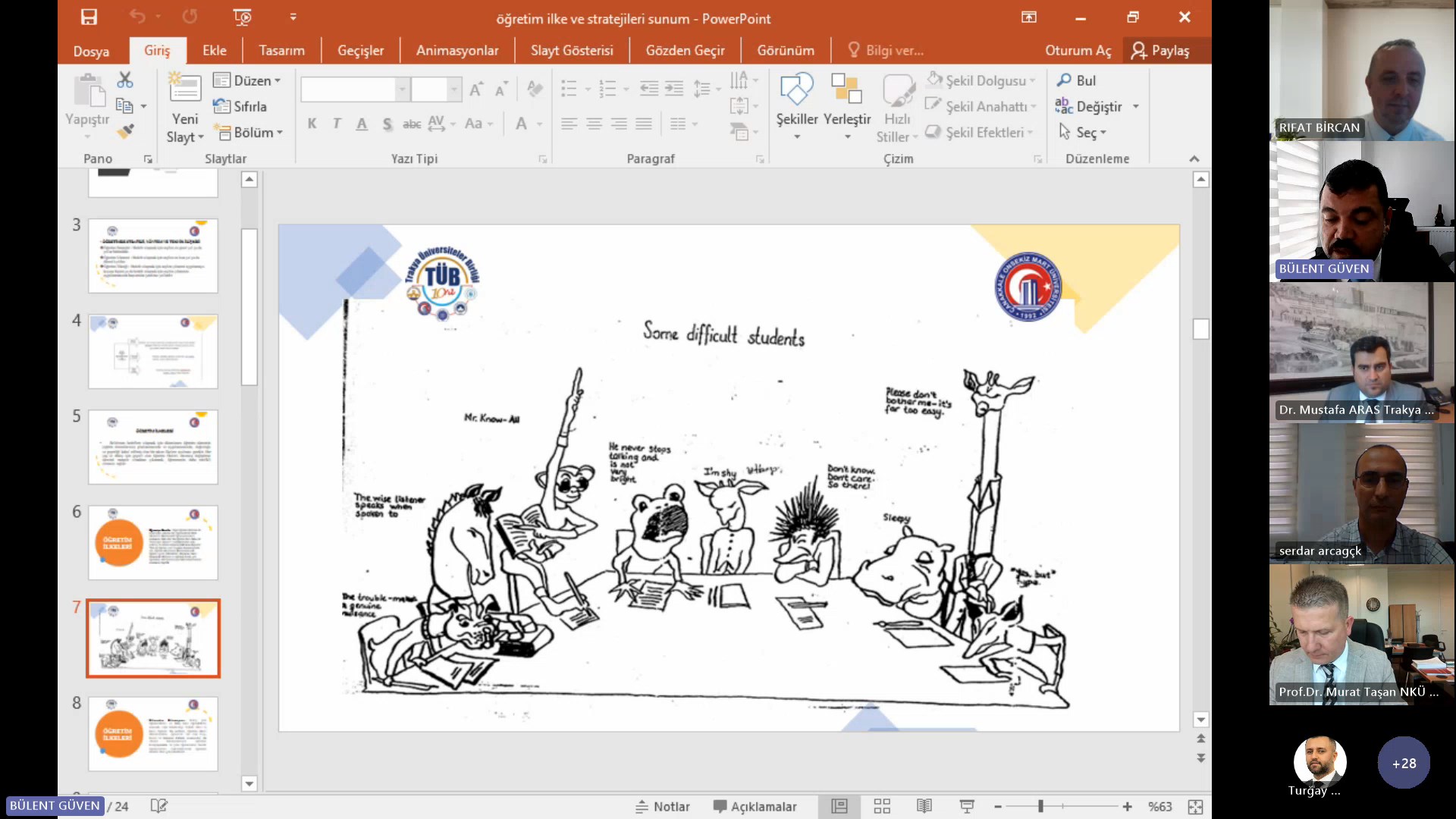
Task: Click the Bilgi ver search box
Action: pos(886,50)
